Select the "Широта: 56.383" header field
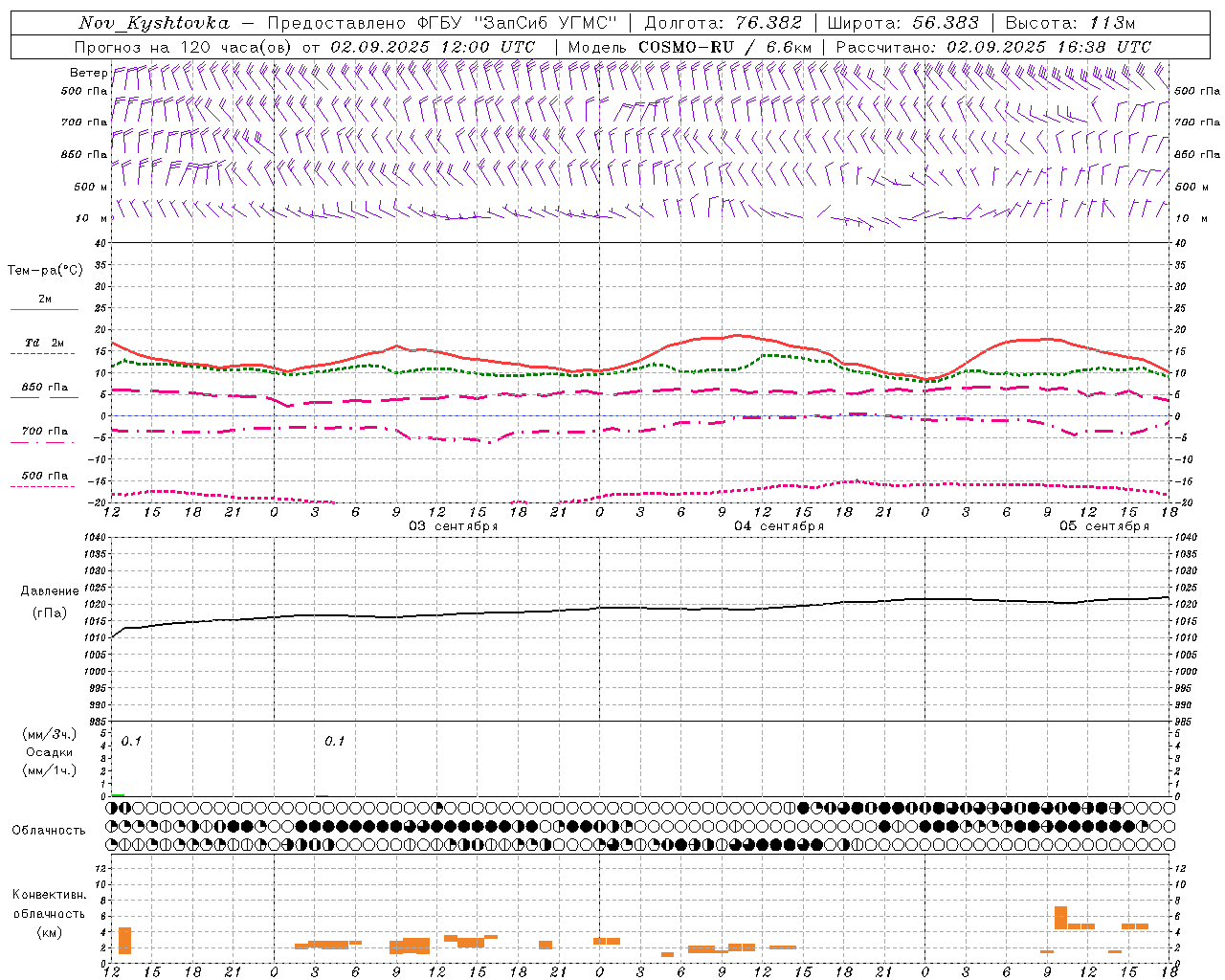1225x980 pixels. click(902, 23)
